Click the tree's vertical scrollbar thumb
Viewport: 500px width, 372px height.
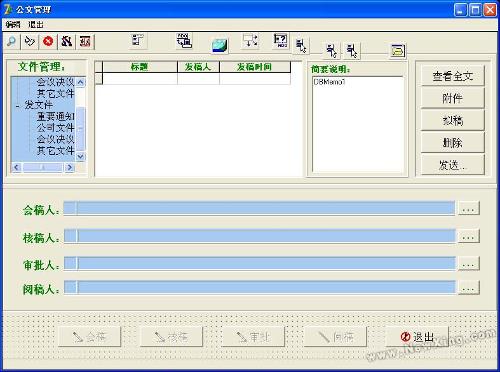81,128
